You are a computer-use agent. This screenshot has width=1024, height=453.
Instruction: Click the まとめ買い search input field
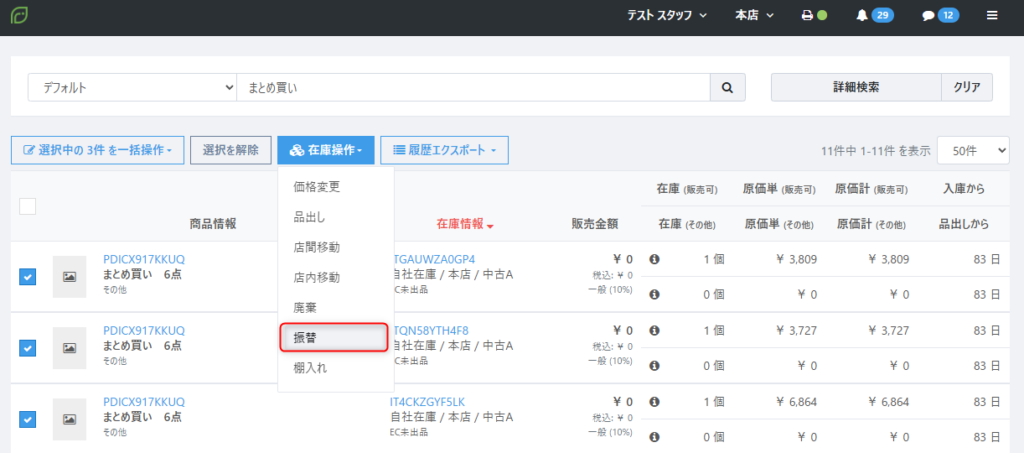(472, 88)
